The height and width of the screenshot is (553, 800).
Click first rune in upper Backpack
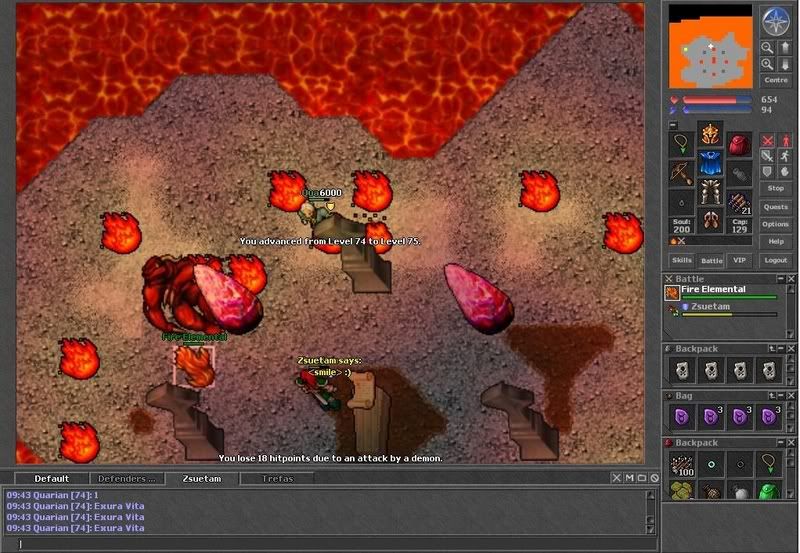(682, 370)
